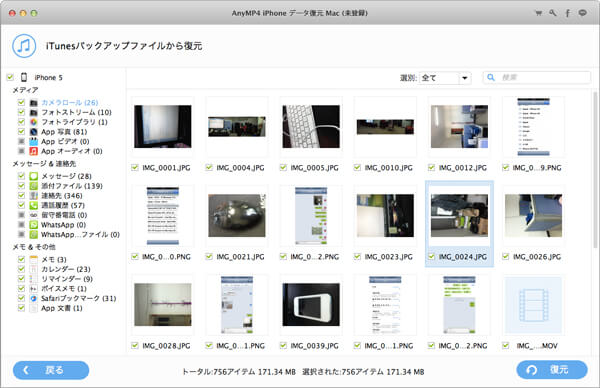Click the フォトライブラリ icon

pyautogui.click(x=34, y=122)
